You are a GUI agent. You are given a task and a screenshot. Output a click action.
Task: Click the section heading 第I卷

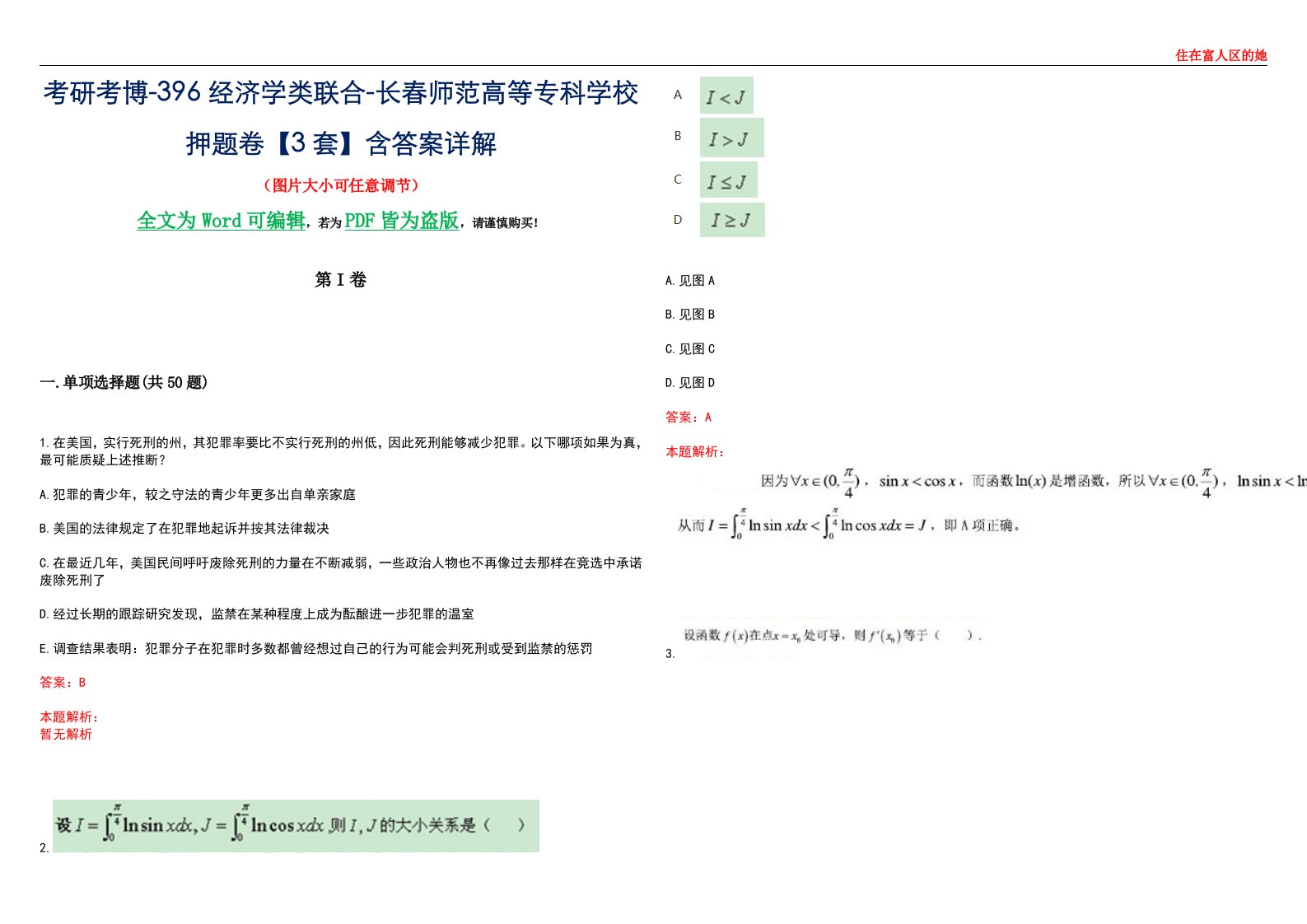coord(340,280)
